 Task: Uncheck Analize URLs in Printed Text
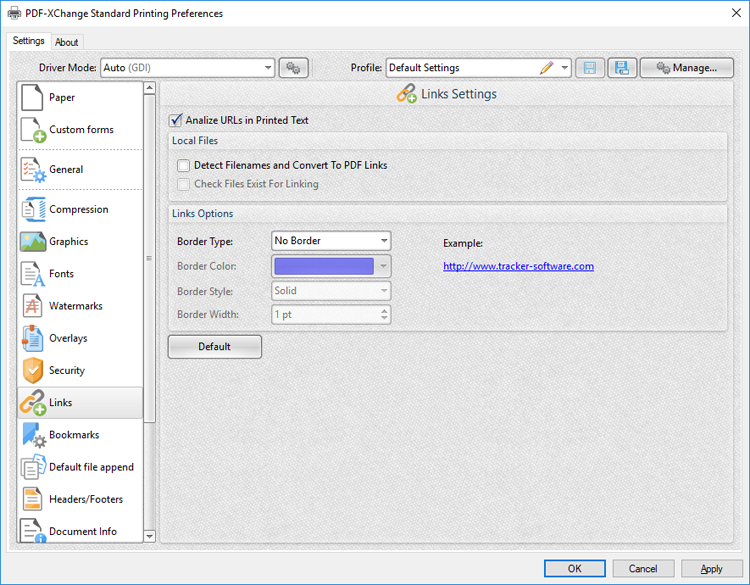click(x=177, y=120)
